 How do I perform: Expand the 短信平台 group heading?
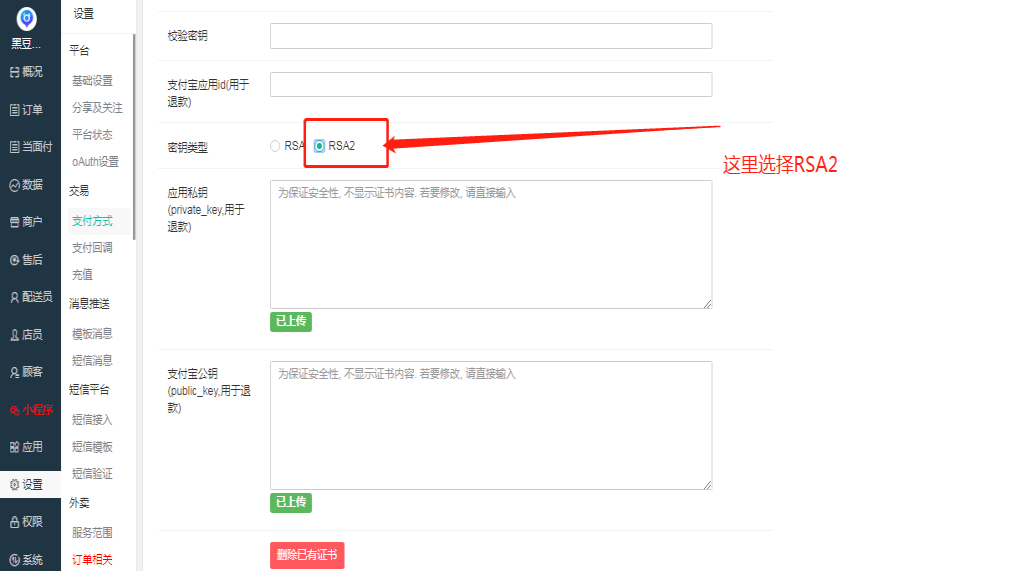[89, 390]
